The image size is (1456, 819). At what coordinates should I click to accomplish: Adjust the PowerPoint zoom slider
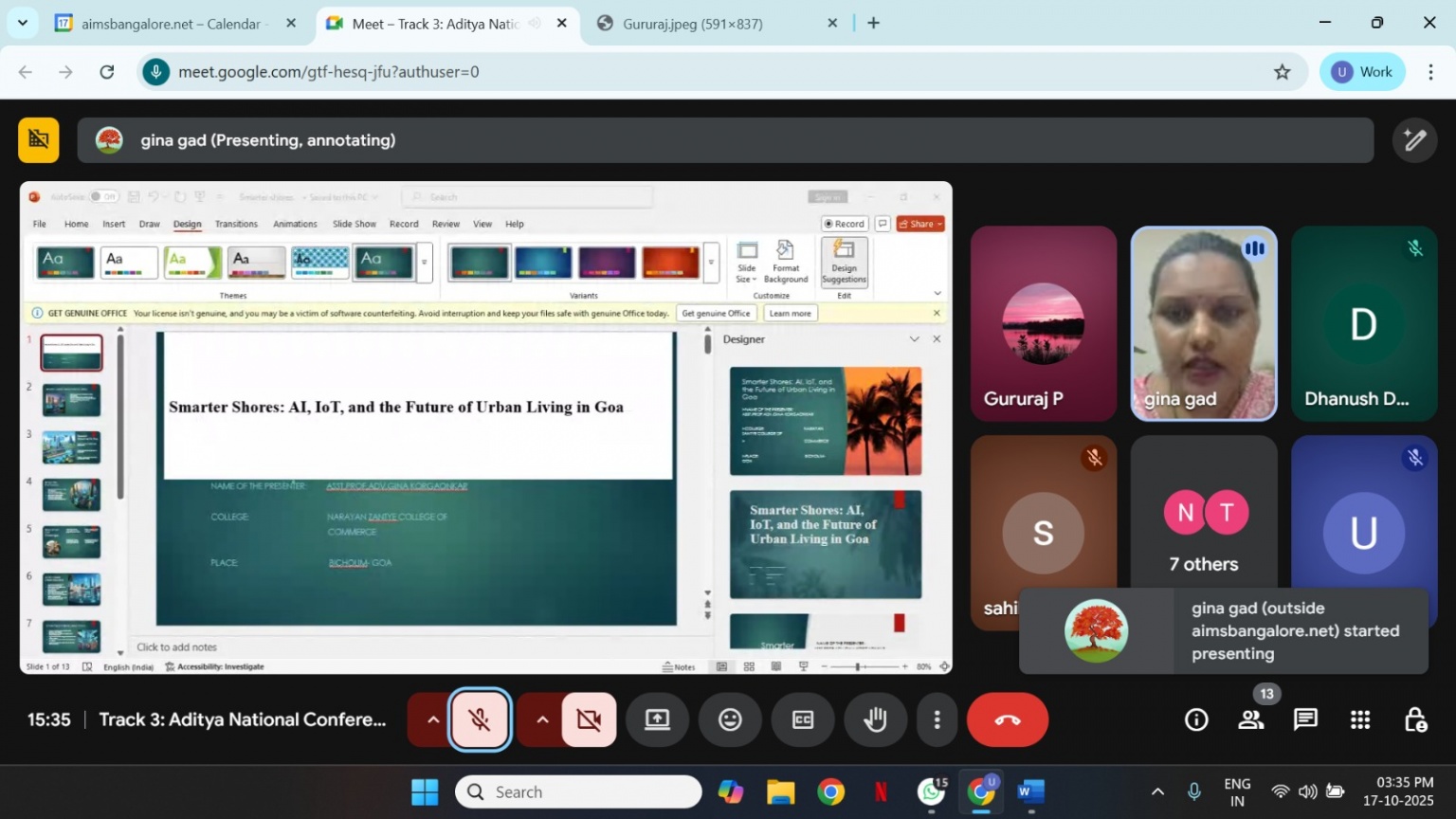point(858,667)
